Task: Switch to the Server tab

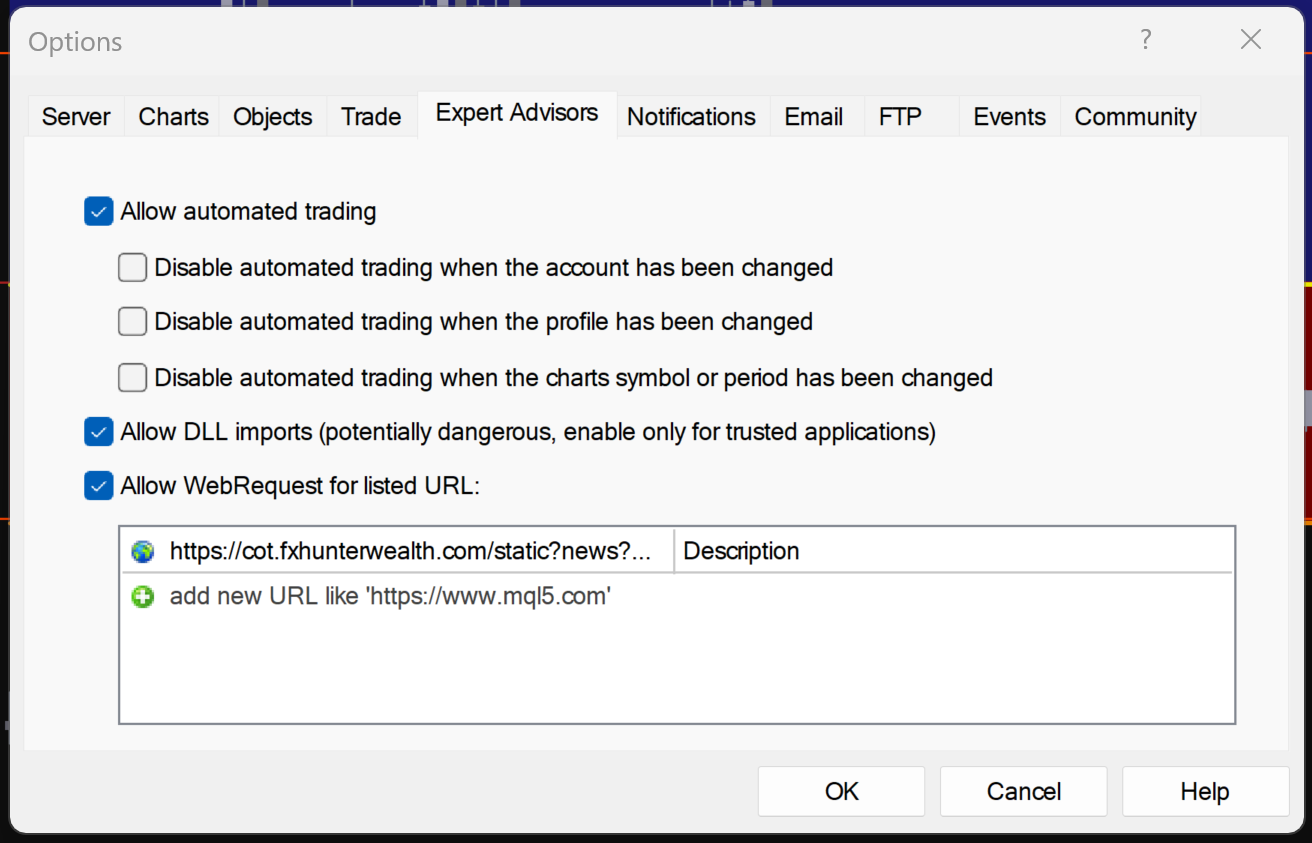Action: click(76, 117)
